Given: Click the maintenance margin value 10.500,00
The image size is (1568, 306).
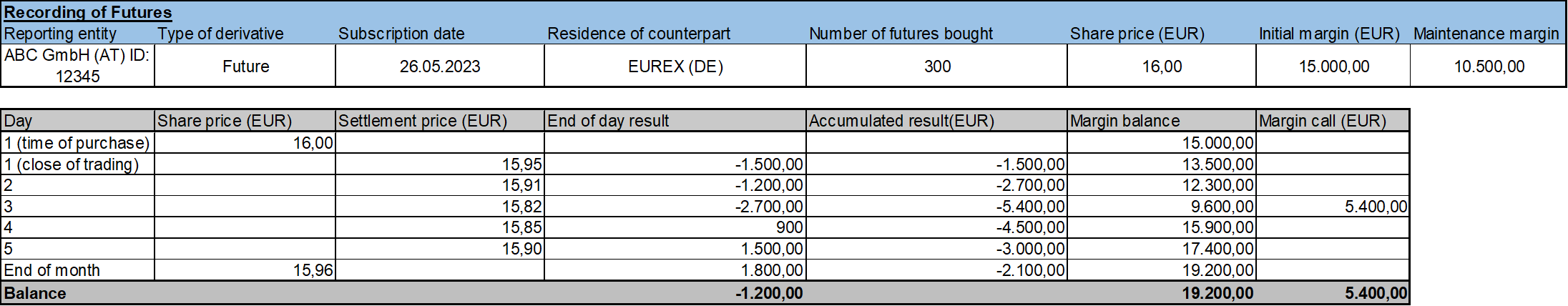Looking at the screenshot, I should point(1489,66).
